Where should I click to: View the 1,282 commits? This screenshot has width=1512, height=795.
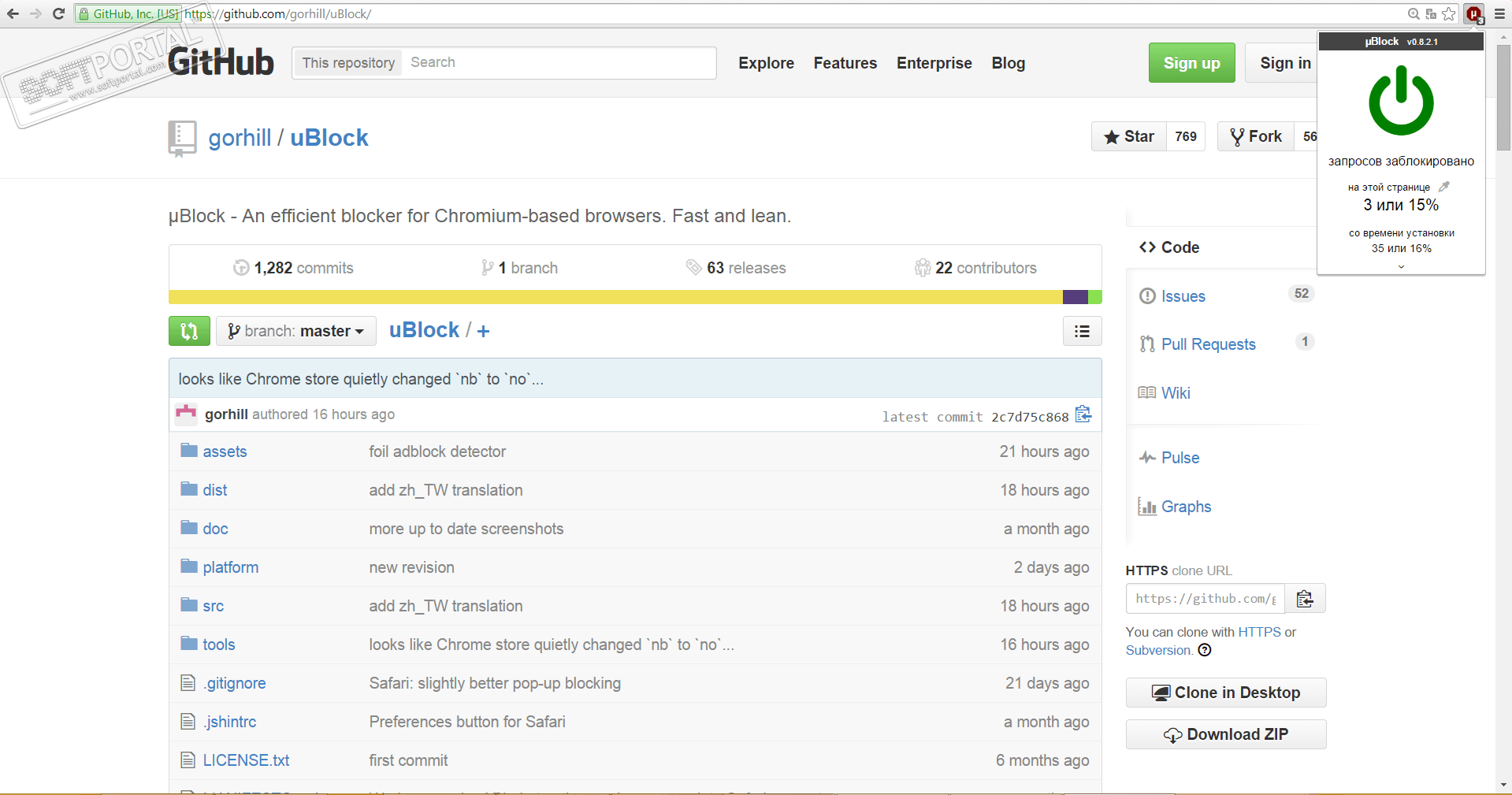pyautogui.click(x=293, y=268)
